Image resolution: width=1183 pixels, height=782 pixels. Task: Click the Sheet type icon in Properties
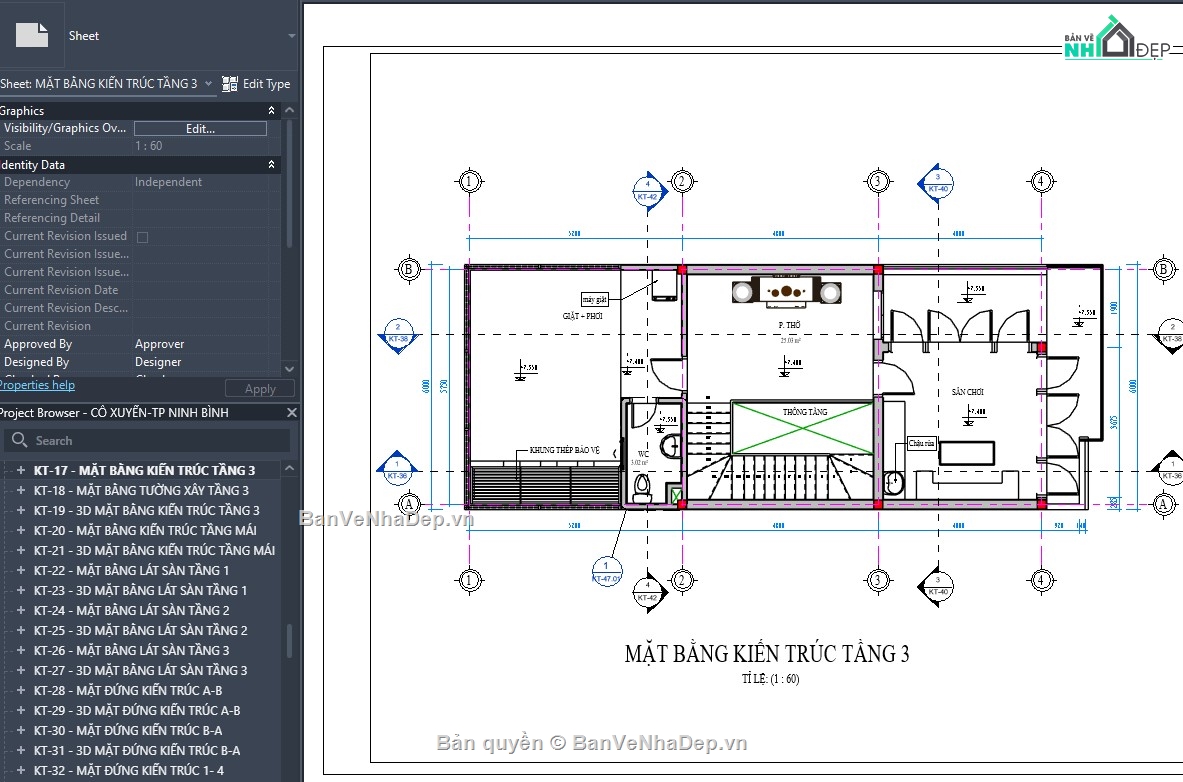pyautogui.click(x=32, y=35)
